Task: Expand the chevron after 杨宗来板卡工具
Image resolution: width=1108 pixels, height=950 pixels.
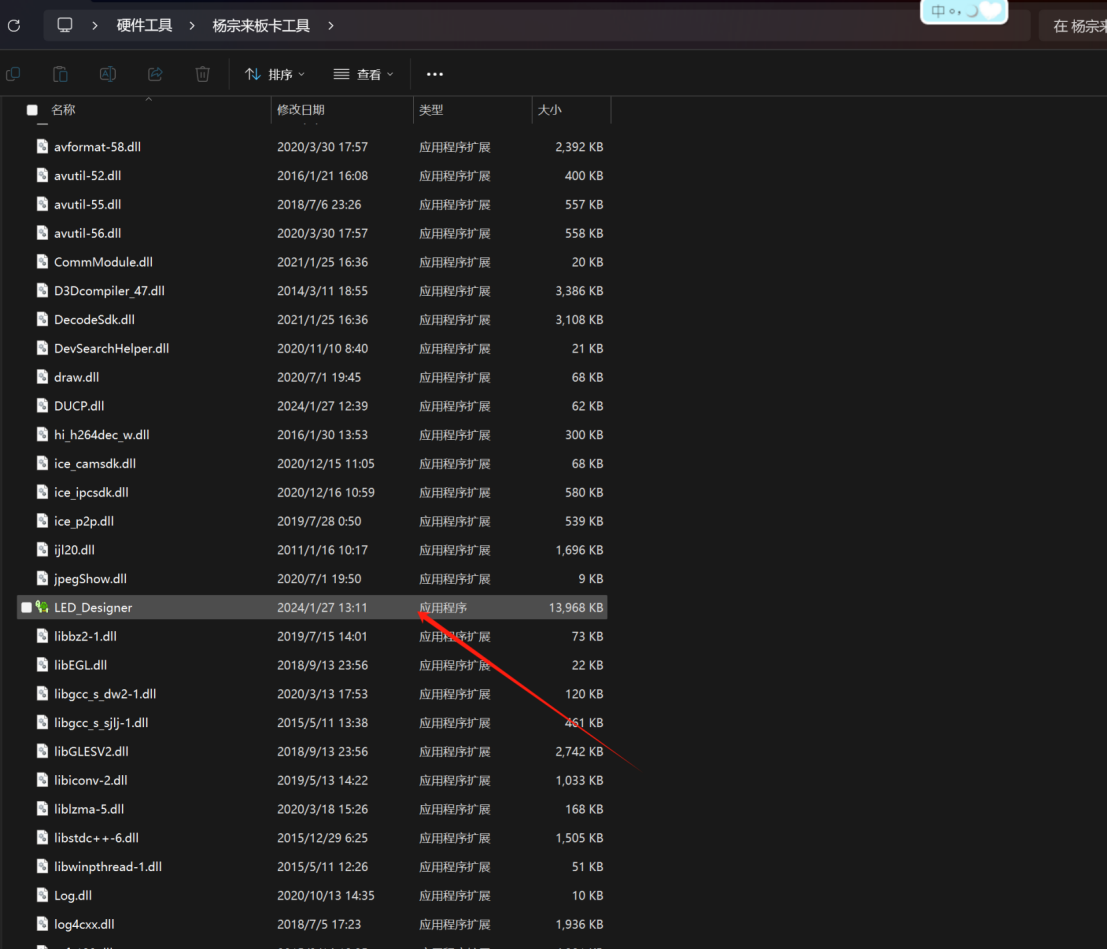Action: pyautogui.click(x=331, y=26)
